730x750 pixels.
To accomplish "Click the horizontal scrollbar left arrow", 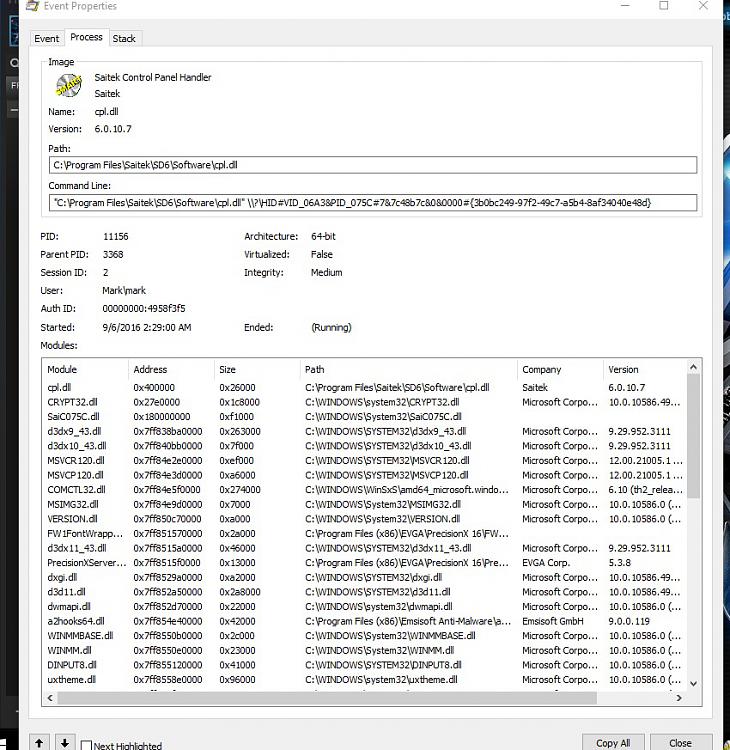I will point(50,698).
